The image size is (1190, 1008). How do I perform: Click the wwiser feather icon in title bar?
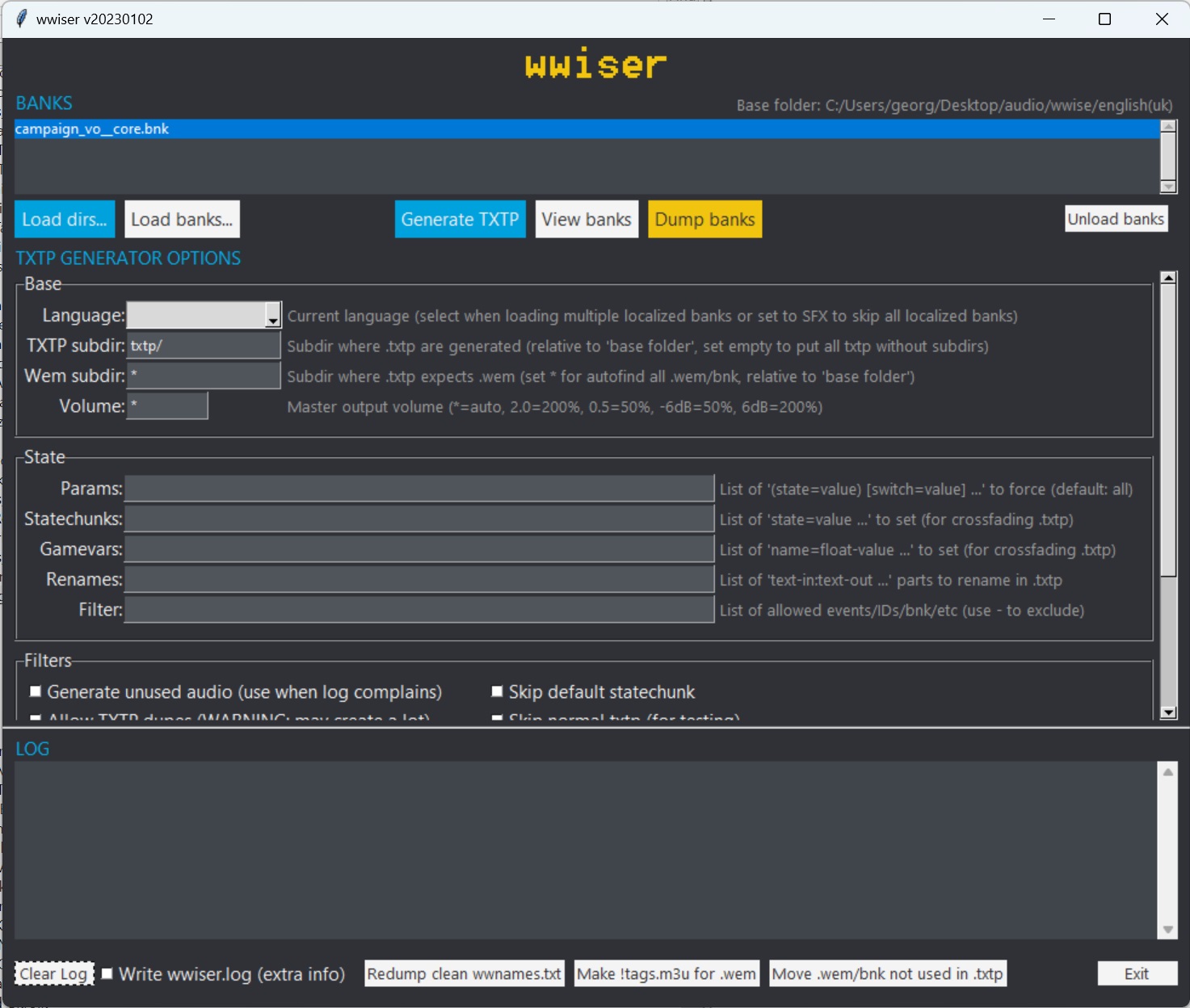pos(21,19)
